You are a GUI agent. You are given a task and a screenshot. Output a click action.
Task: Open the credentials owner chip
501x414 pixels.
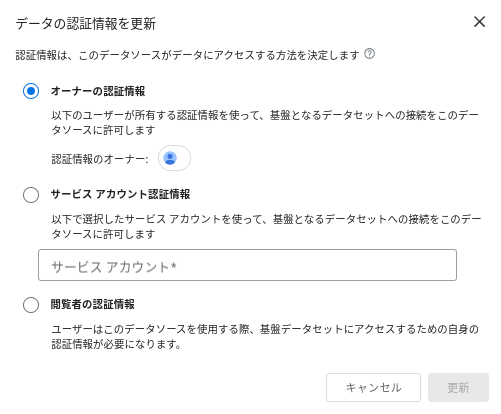pos(174,158)
